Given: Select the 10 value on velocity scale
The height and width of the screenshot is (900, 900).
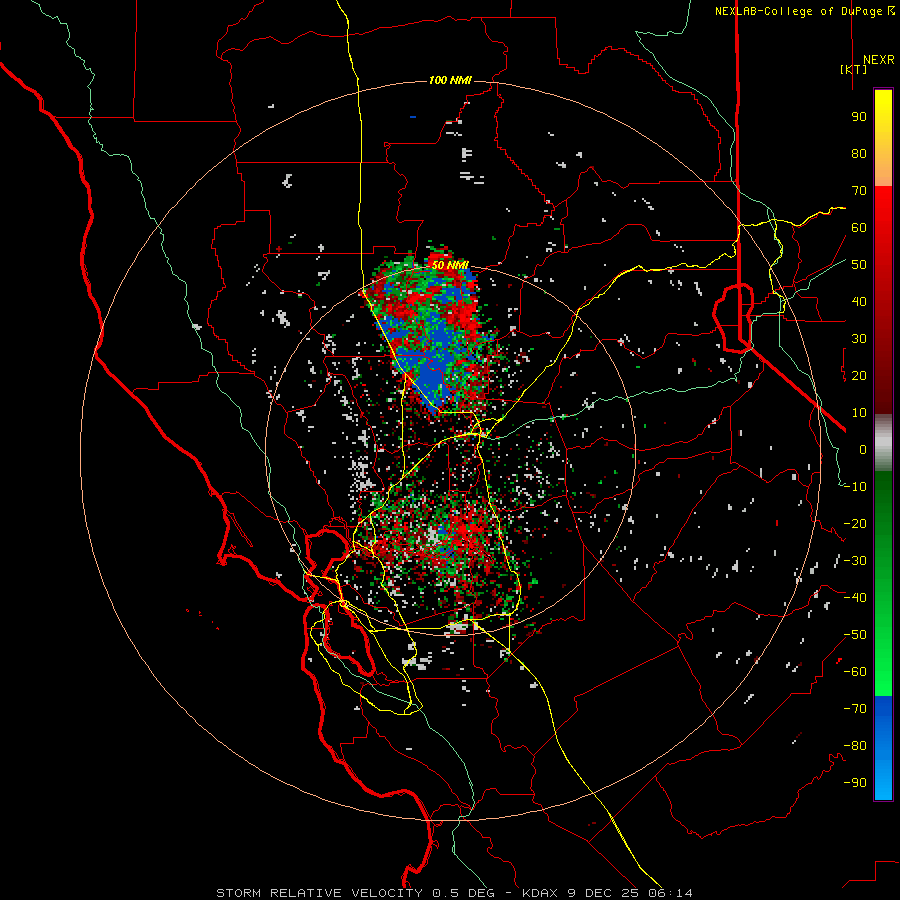Looking at the screenshot, I should click(x=859, y=413).
